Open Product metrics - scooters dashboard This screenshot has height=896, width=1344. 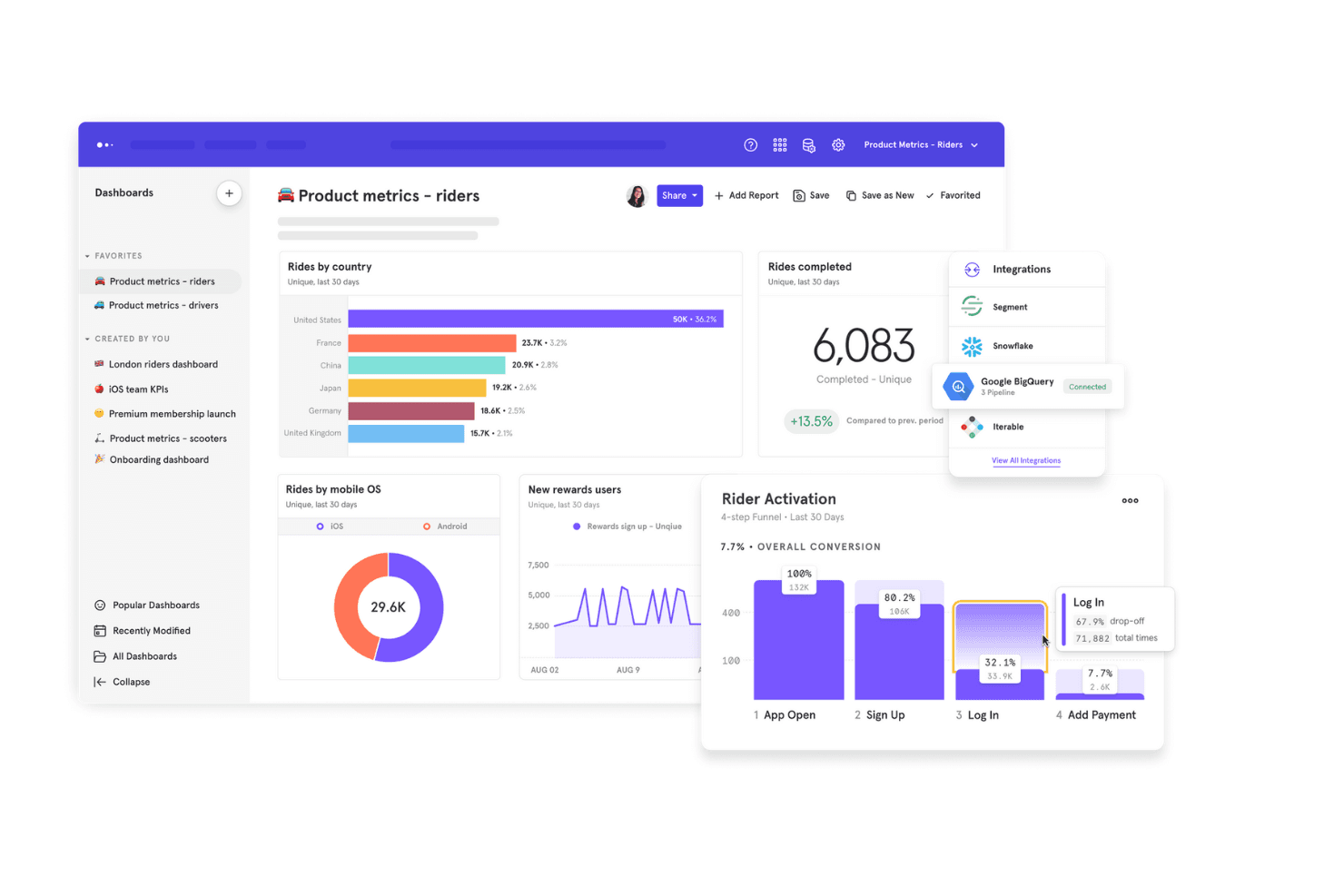pyautogui.click(x=161, y=438)
